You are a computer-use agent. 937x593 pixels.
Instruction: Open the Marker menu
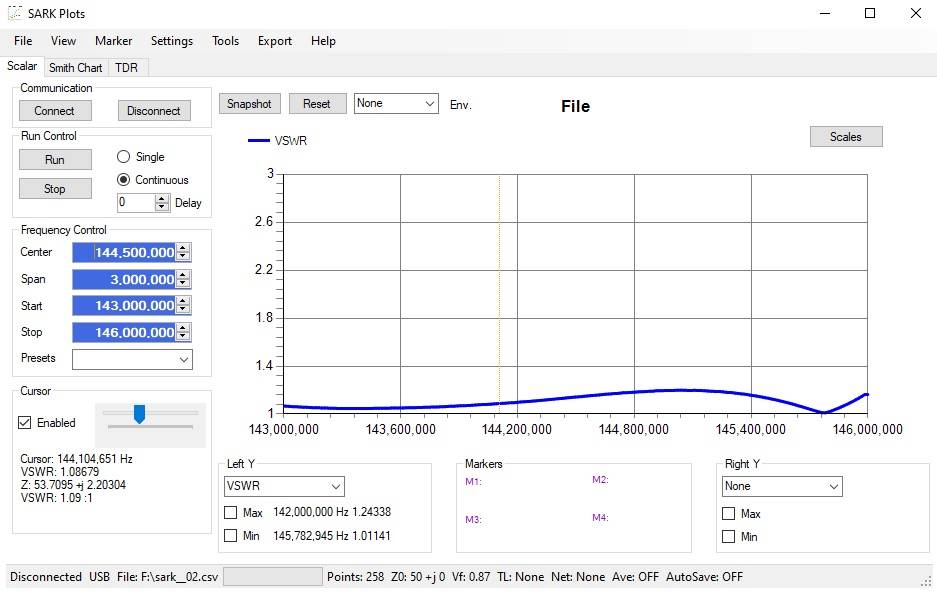[114, 41]
